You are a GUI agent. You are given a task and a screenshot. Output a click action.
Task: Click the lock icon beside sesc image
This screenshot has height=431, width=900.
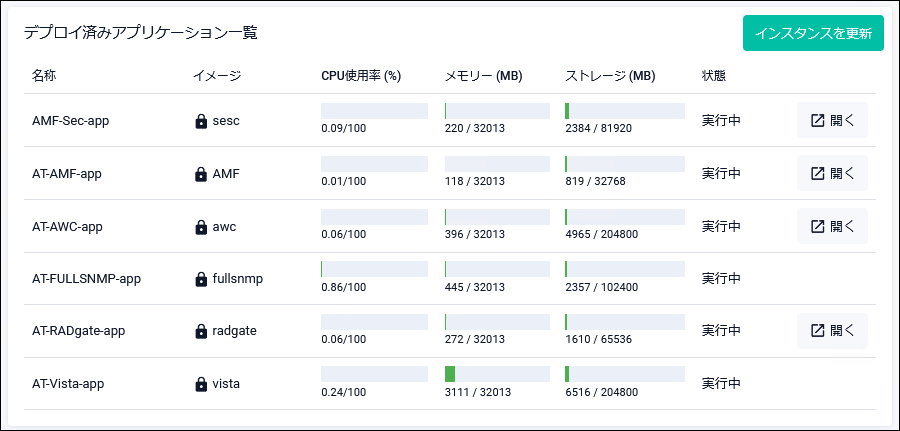(201, 121)
